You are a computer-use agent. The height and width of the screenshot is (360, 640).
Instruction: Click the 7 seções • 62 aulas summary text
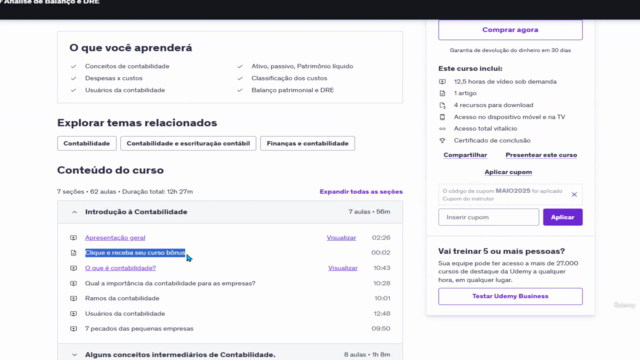click(x=125, y=192)
